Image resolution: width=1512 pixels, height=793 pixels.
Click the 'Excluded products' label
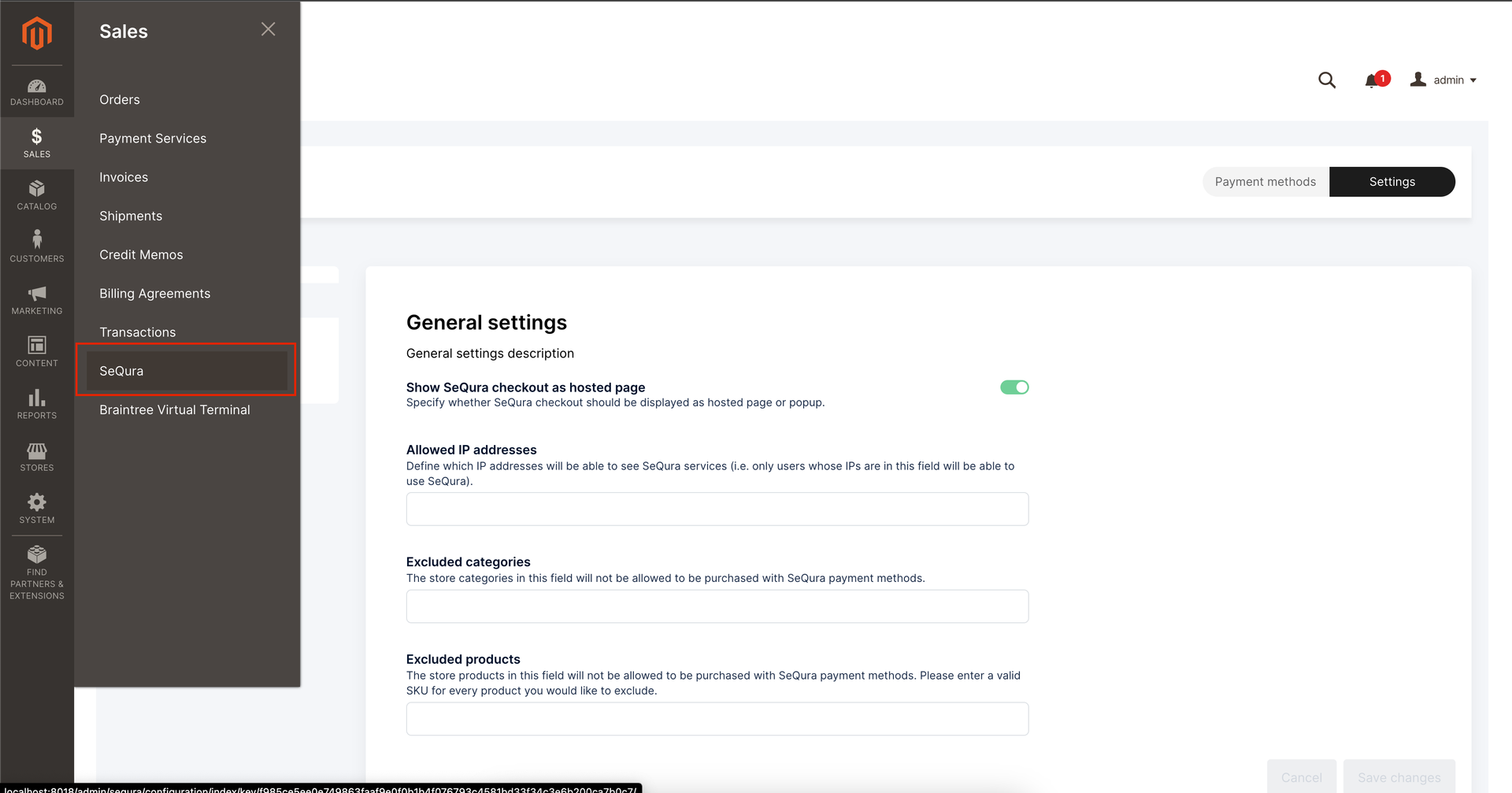tap(463, 659)
